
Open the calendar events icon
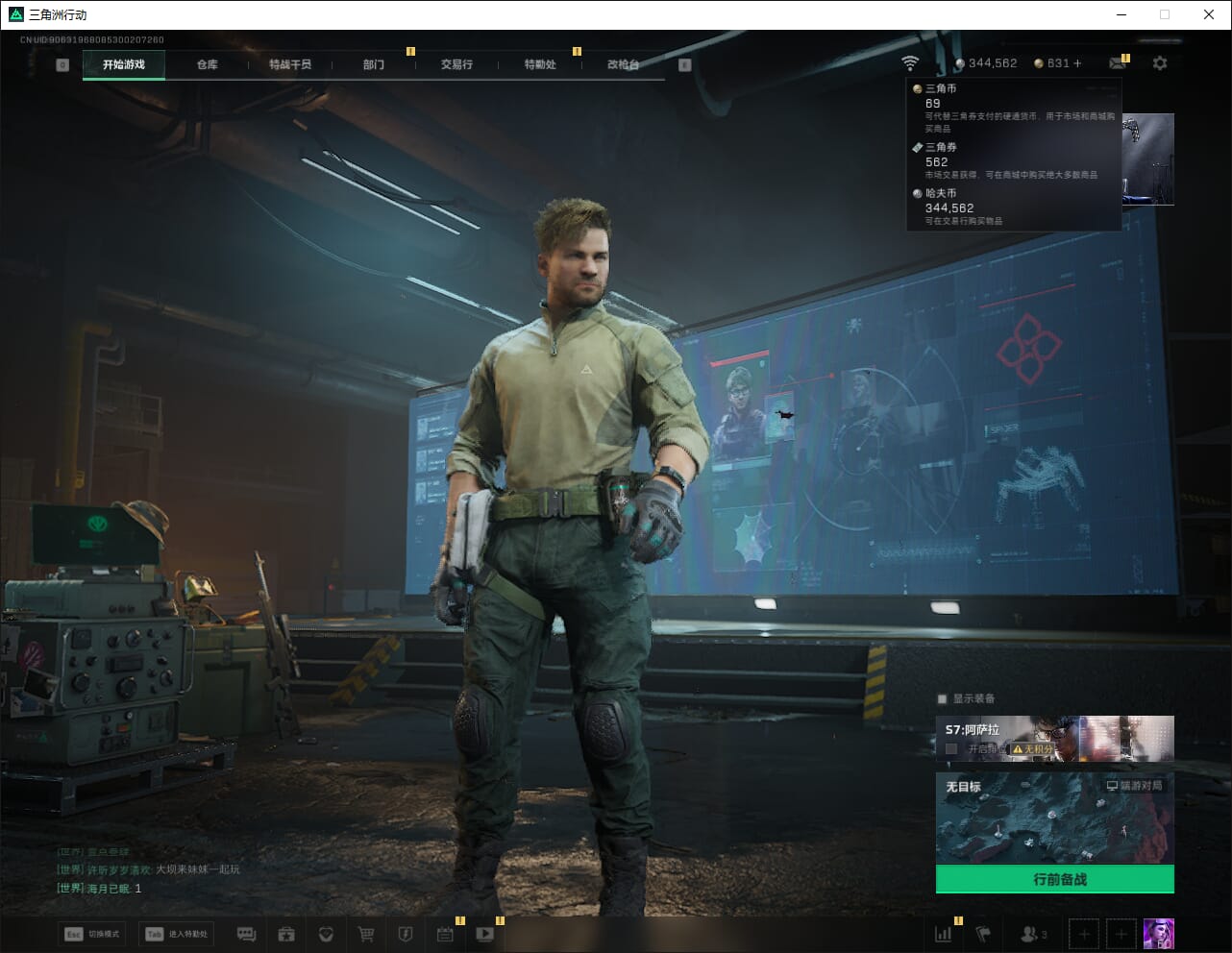tap(445, 934)
